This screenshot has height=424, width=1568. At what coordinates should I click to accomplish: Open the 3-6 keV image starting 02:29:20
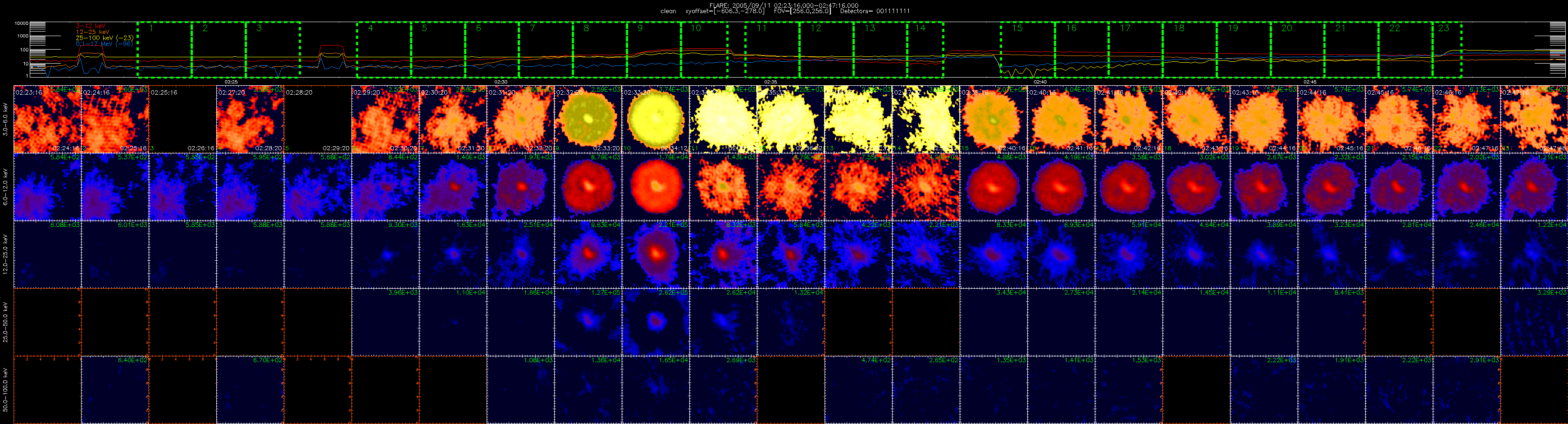pos(385,119)
